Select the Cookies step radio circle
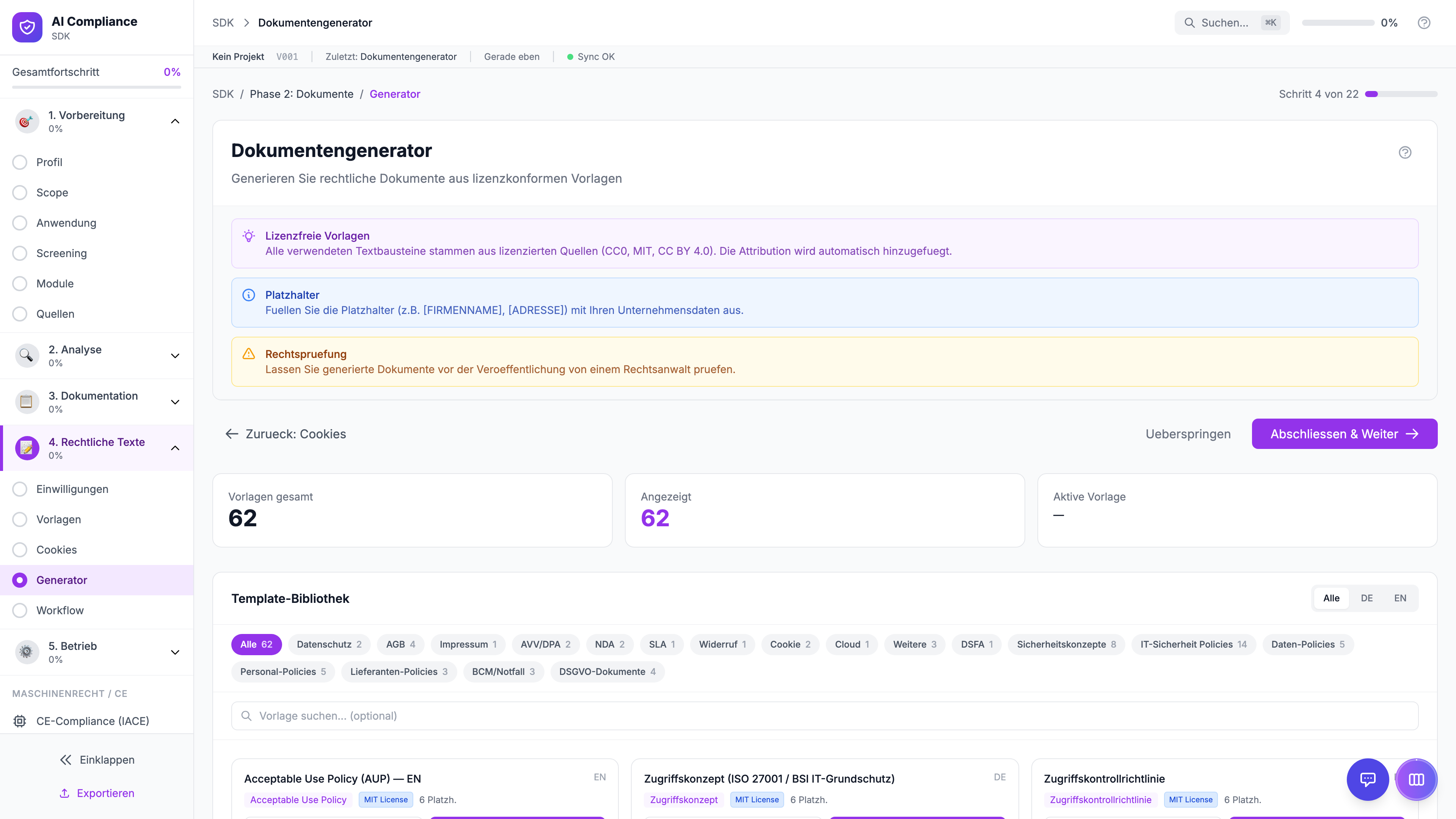1456x819 pixels. (20, 549)
